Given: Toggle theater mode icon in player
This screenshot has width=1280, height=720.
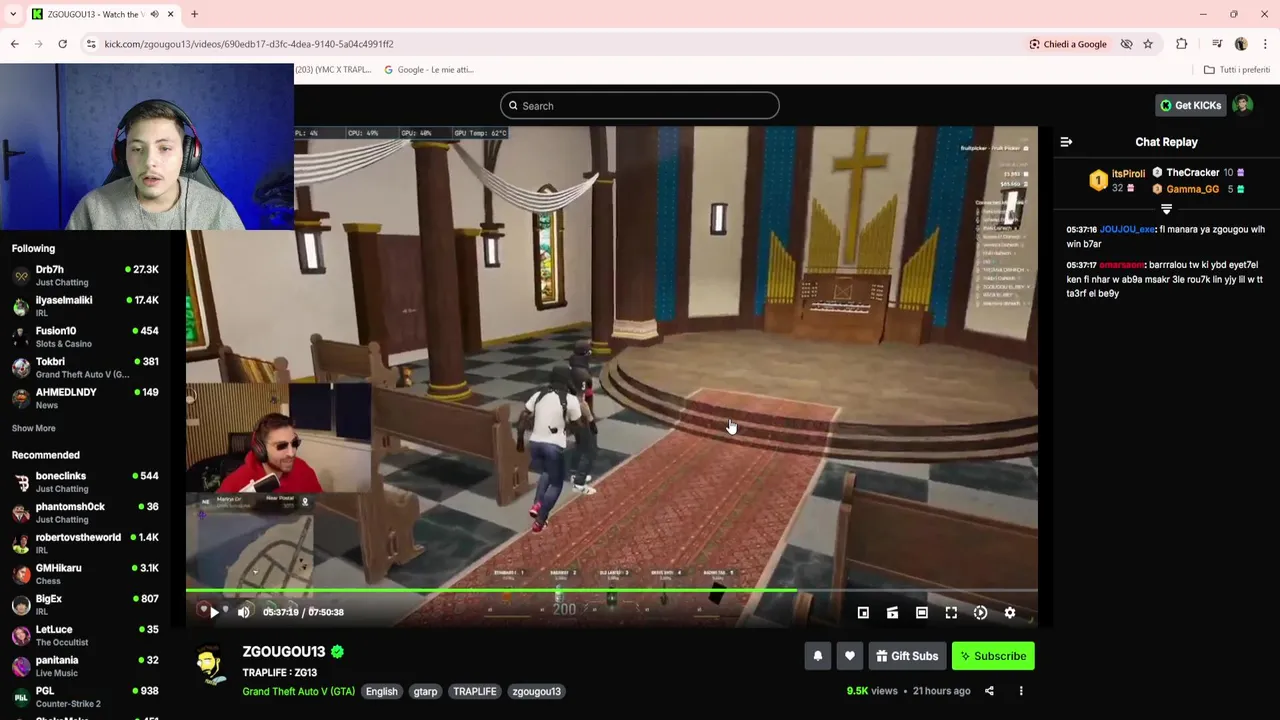Looking at the screenshot, I should 922,613.
